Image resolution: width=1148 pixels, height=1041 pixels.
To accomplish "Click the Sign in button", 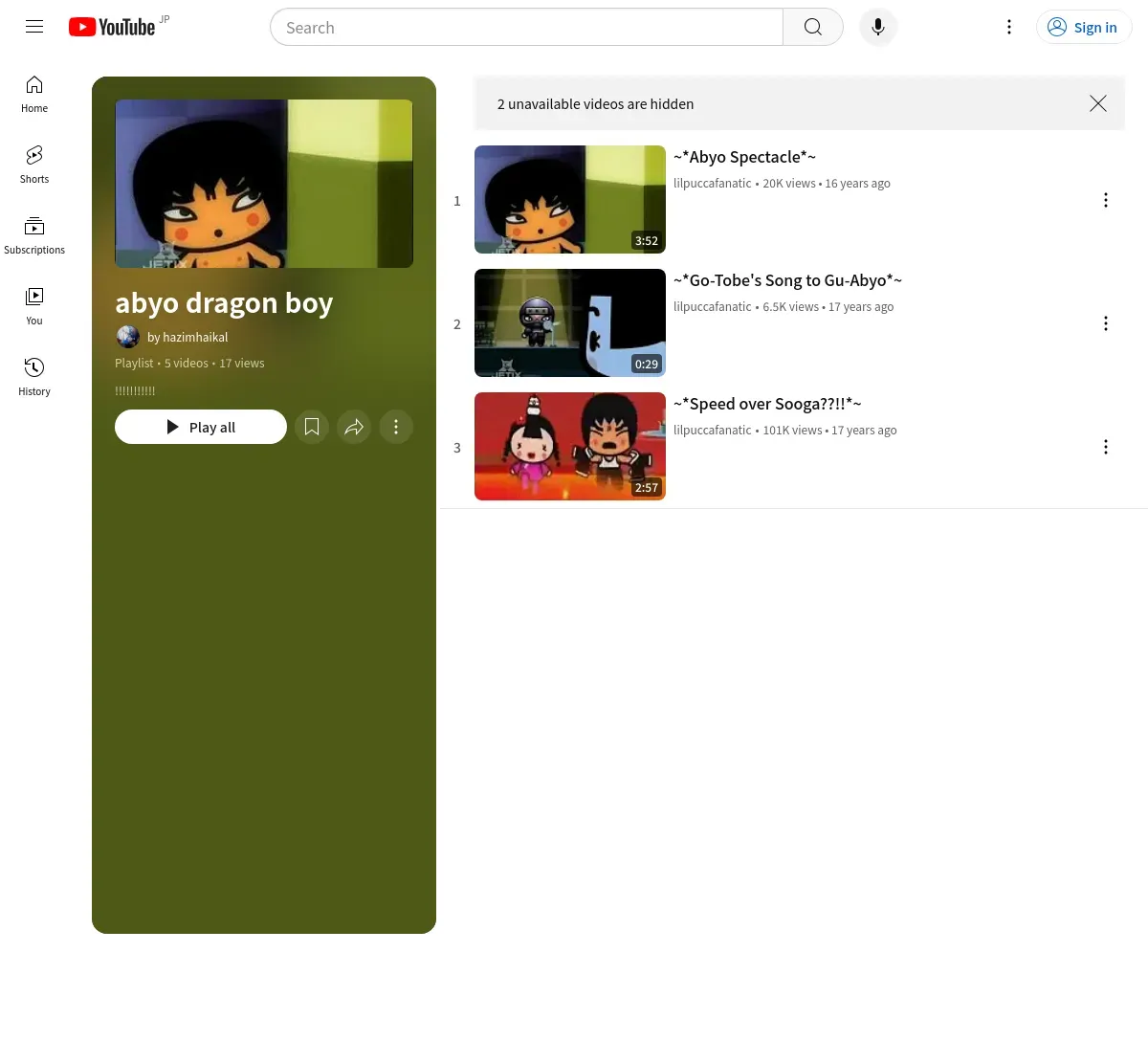I will tap(1084, 27).
